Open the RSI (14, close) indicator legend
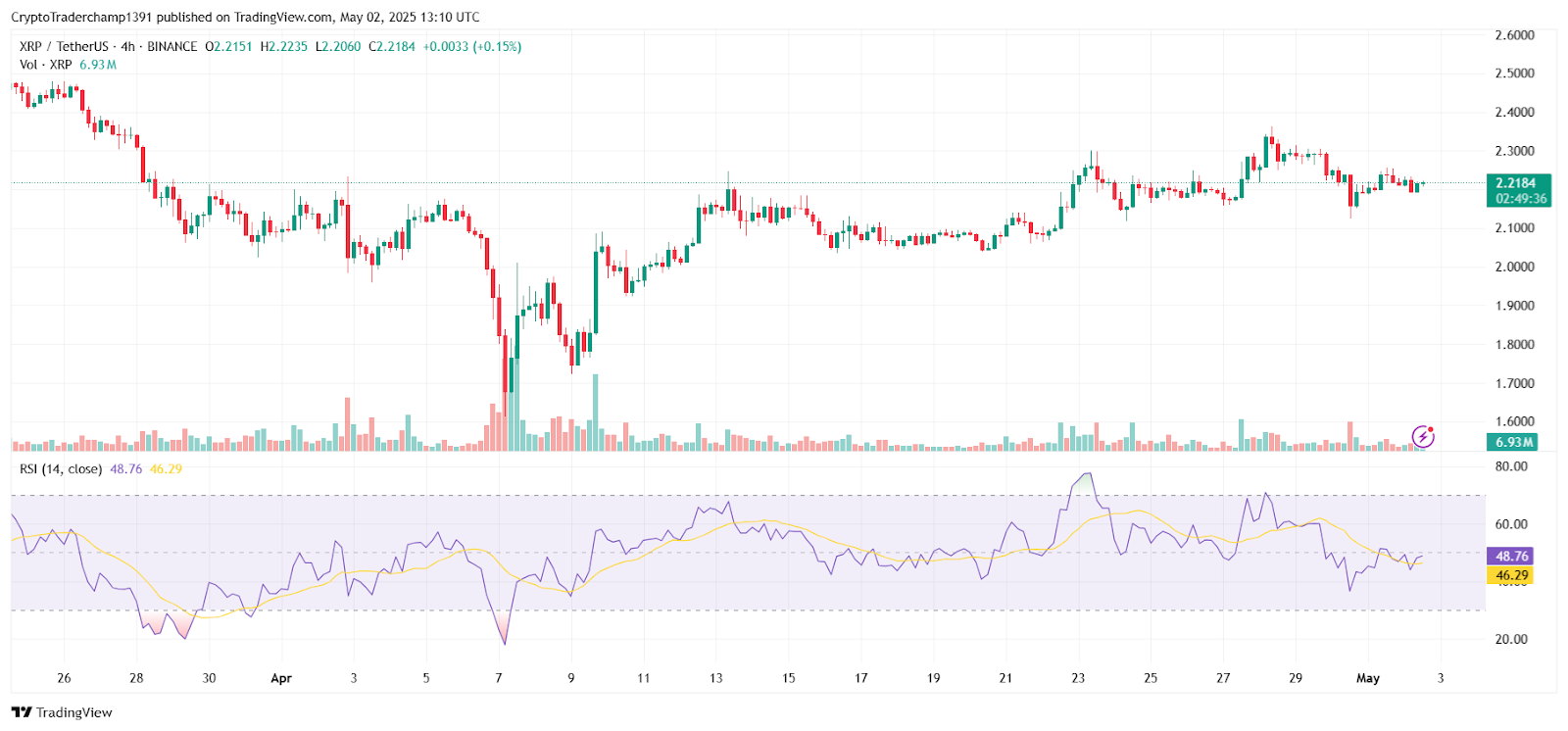 (61, 468)
